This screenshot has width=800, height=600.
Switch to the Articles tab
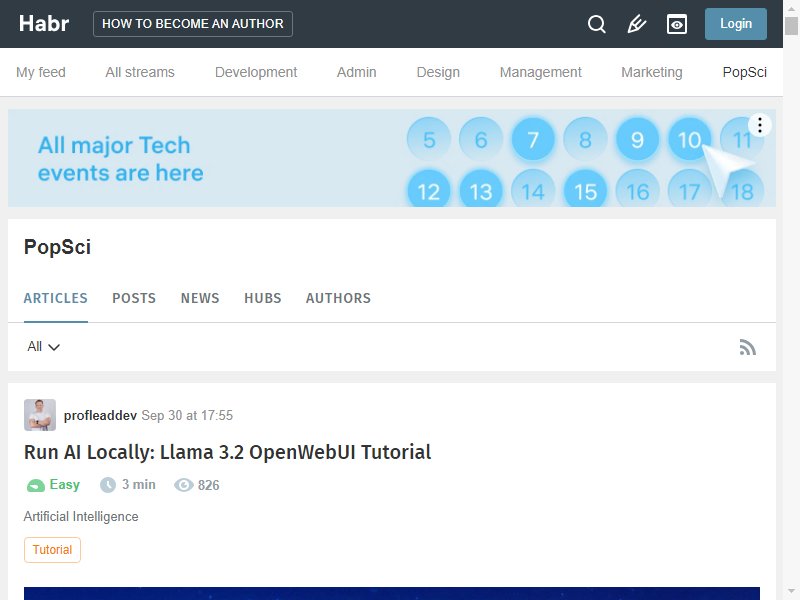tap(56, 298)
